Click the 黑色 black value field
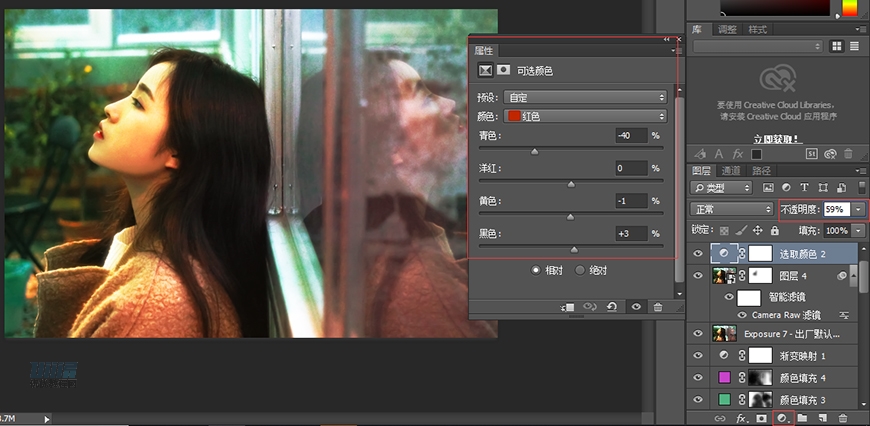The height and width of the screenshot is (426, 870). 631,234
